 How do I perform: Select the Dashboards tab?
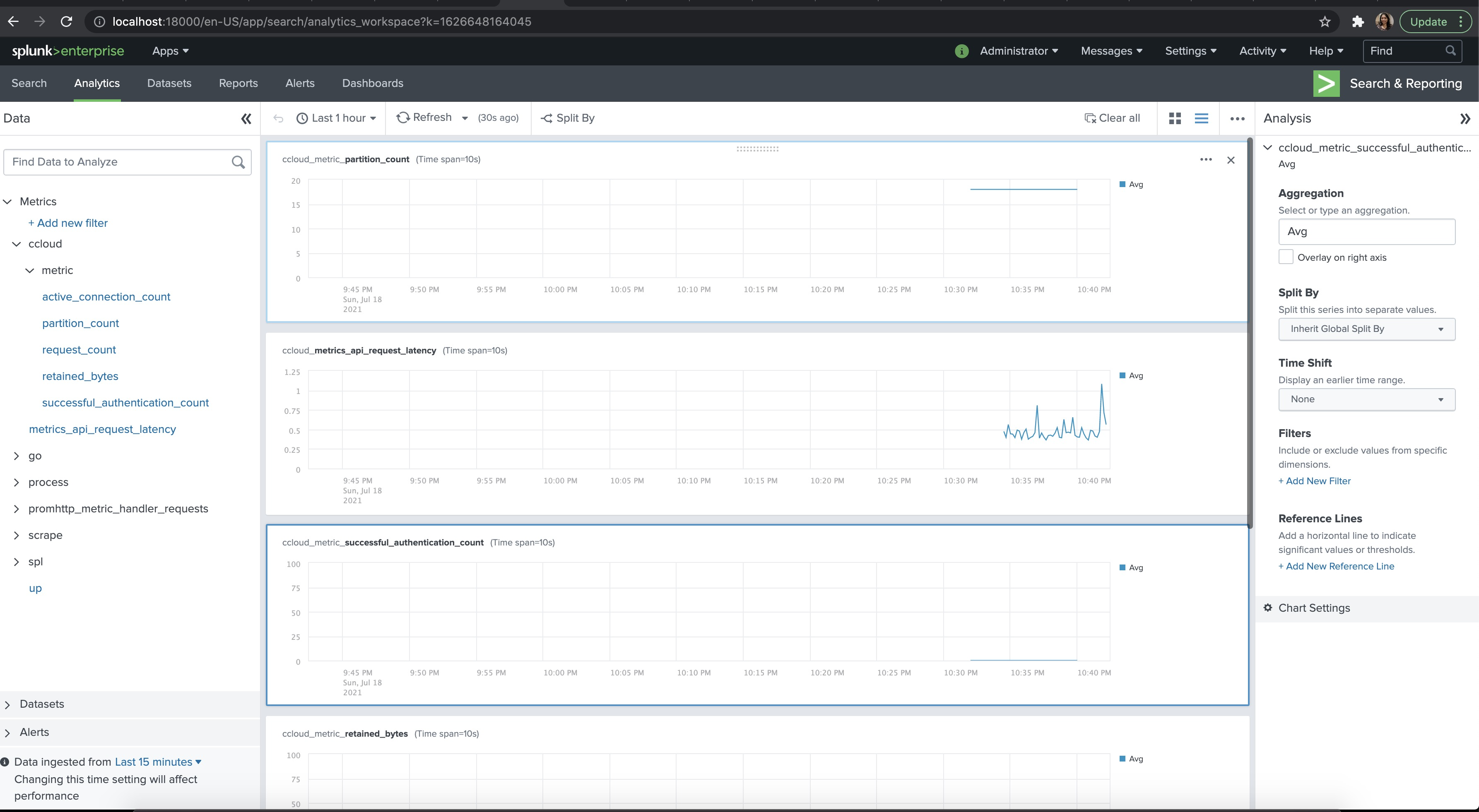pos(372,83)
